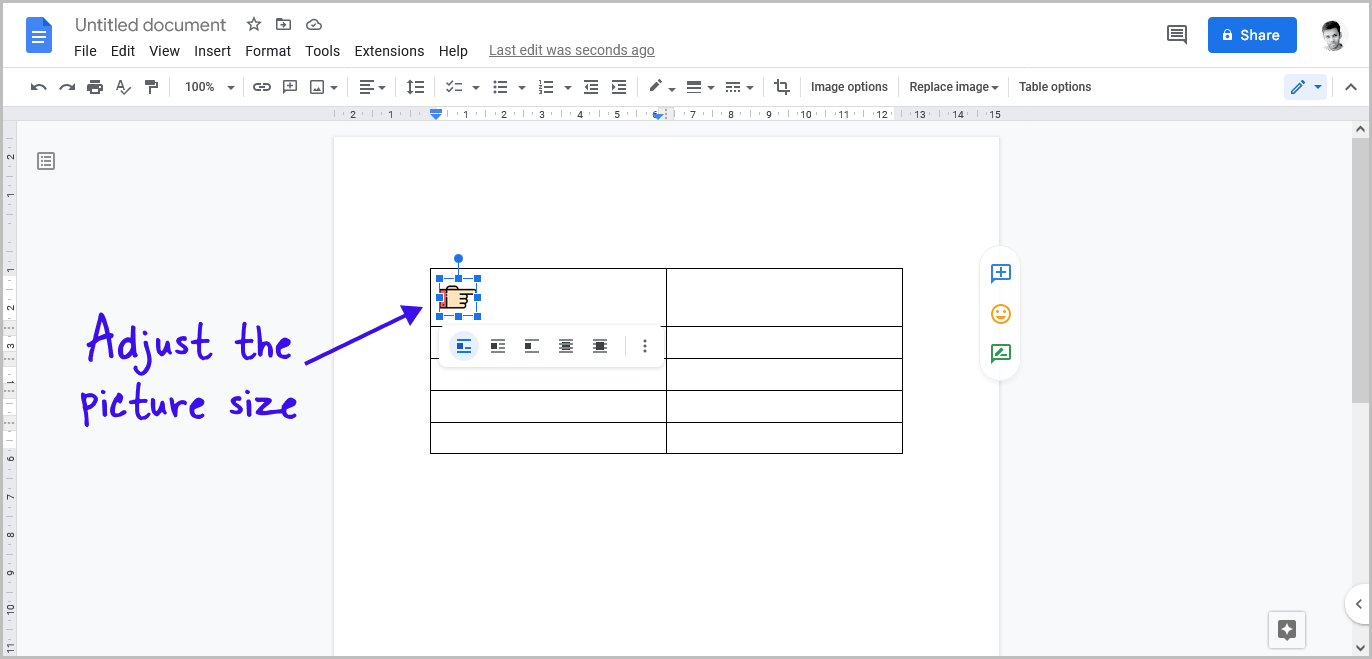The height and width of the screenshot is (659, 1372).
Task: Open spelling and grammar check
Action: (x=123, y=87)
